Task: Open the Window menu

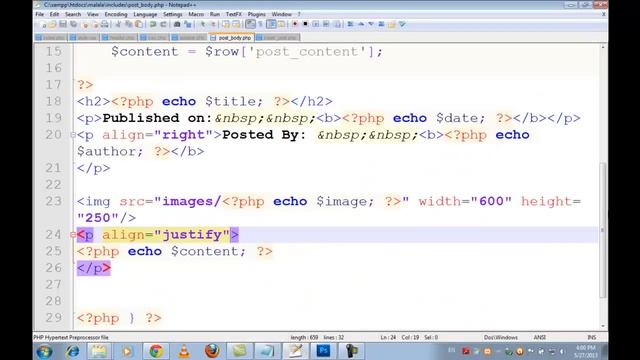Action: click(x=282, y=14)
